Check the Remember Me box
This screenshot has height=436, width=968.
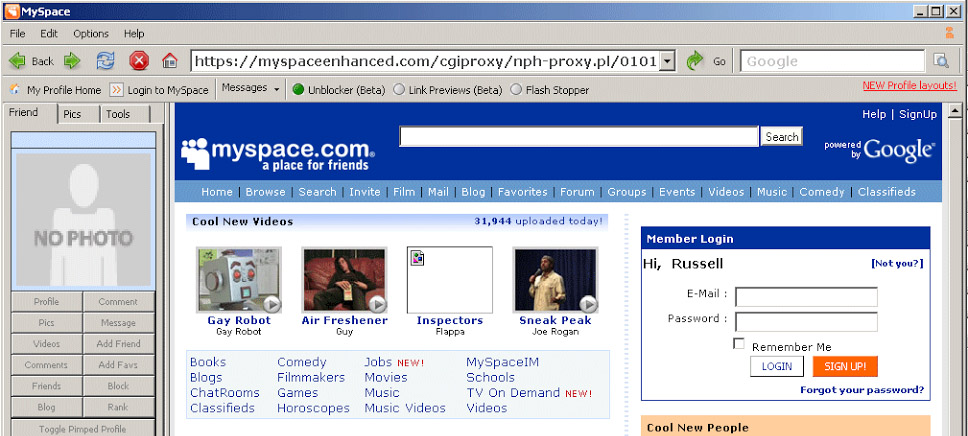(x=738, y=343)
